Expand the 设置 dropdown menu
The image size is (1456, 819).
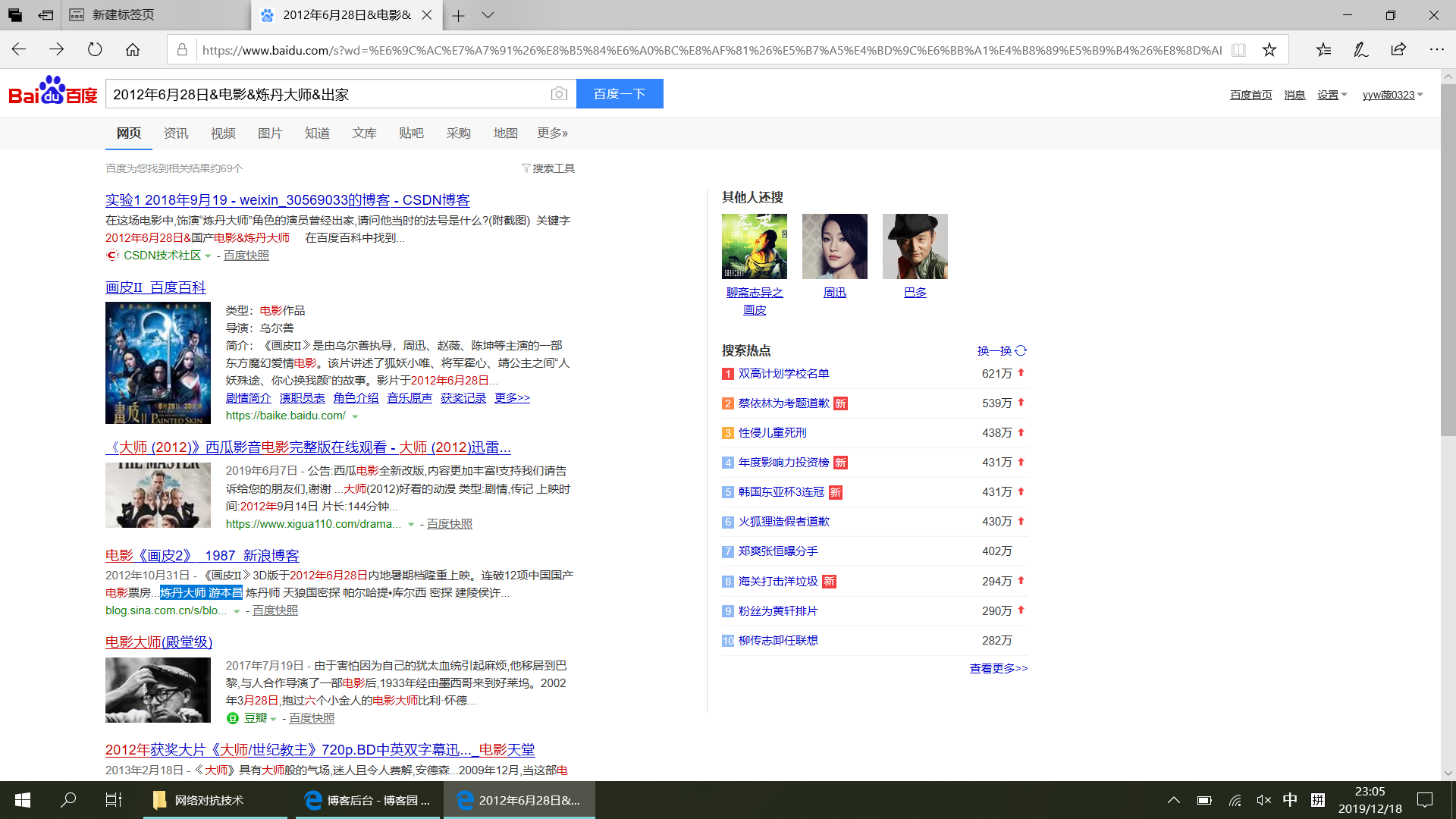(x=1332, y=95)
